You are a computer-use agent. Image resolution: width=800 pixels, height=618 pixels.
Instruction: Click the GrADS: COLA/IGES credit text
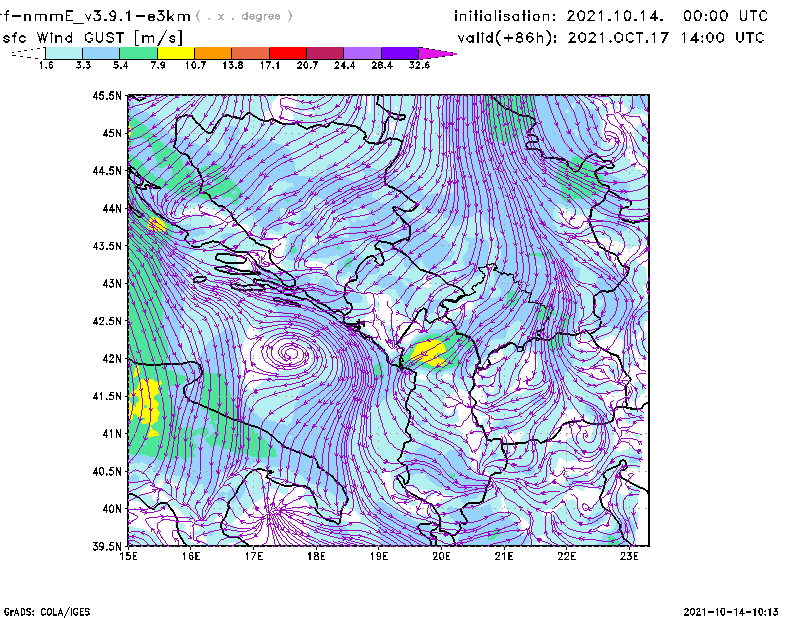(47, 612)
